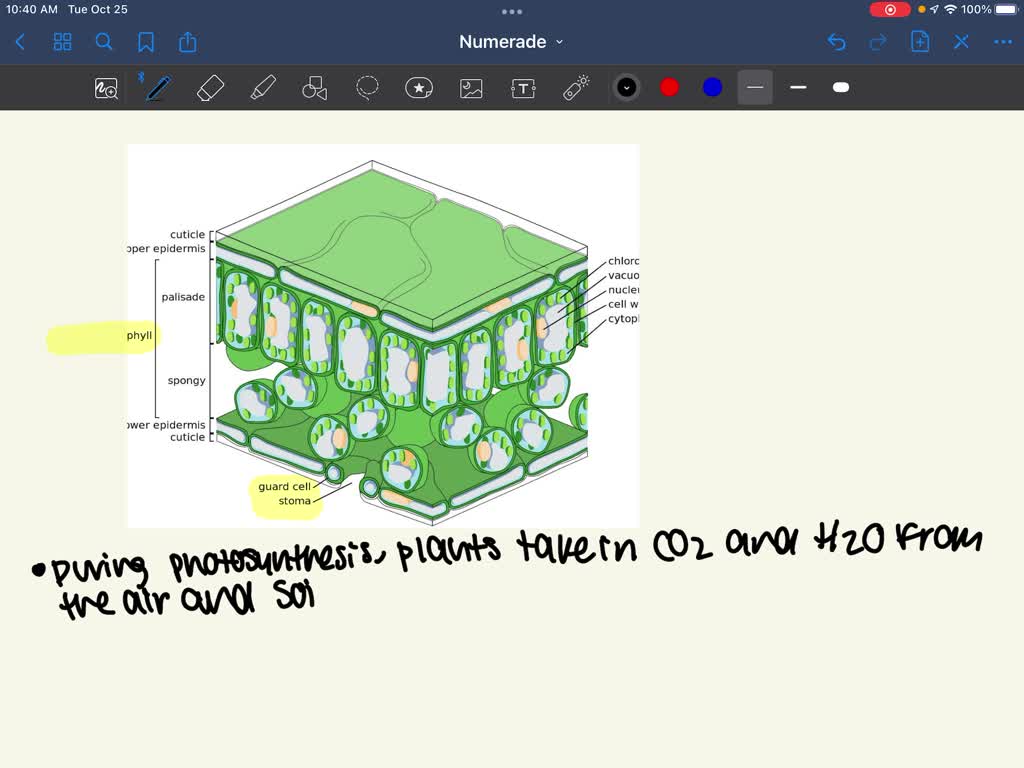
Task: Open the Share sheet
Action: coord(188,42)
